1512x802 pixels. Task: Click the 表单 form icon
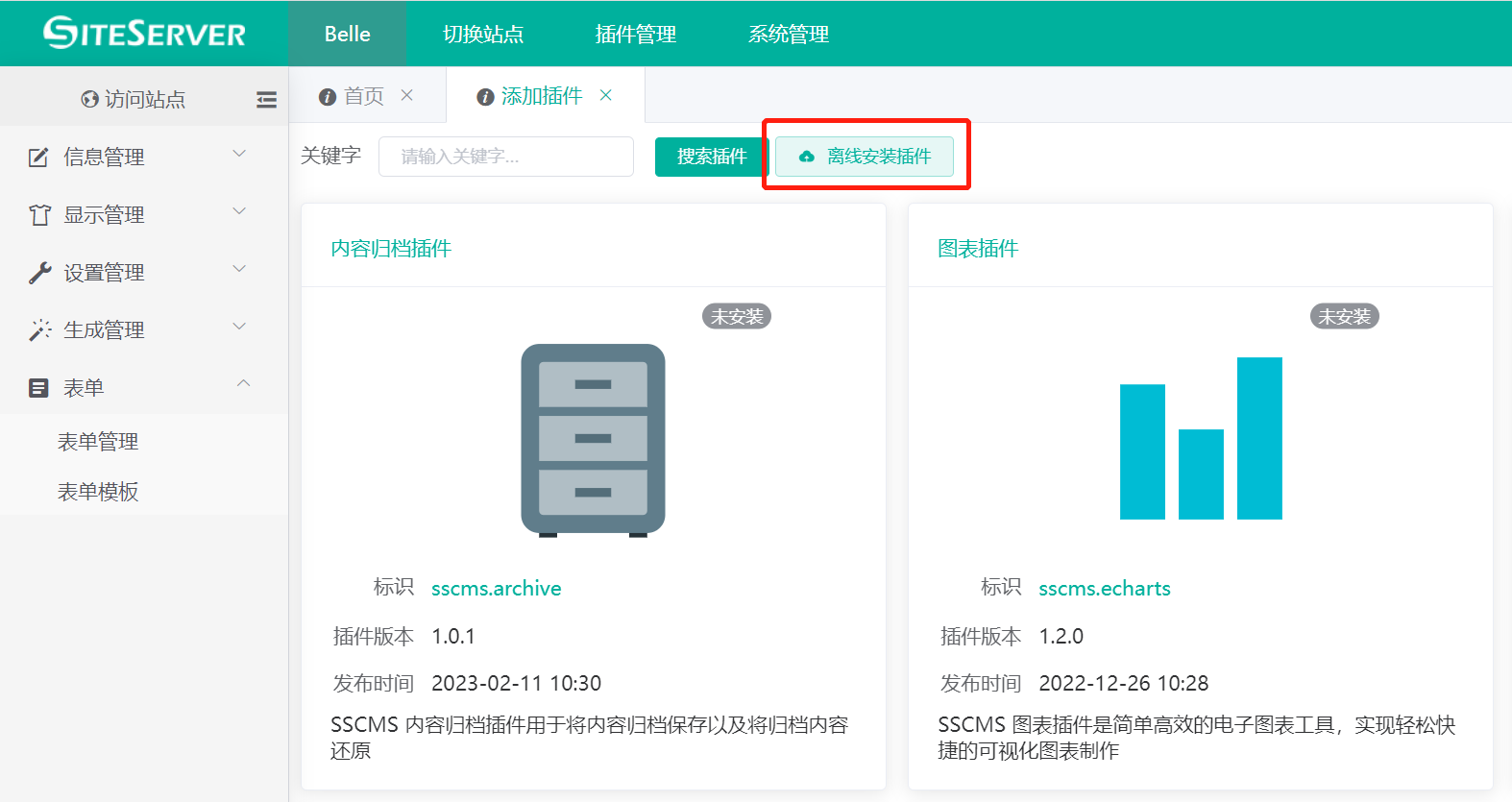point(38,388)
